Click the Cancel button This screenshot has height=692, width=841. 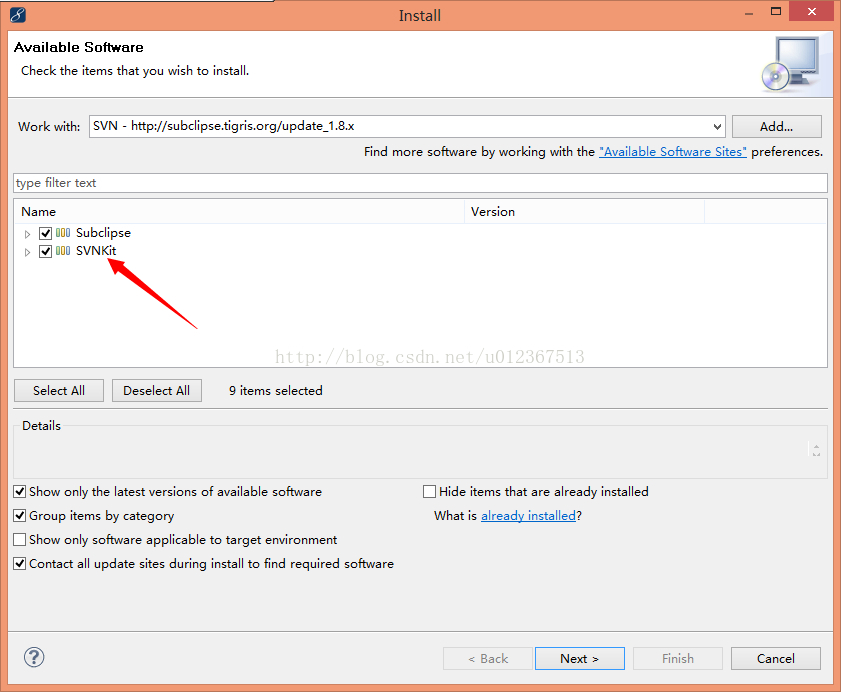click(776, 658)
